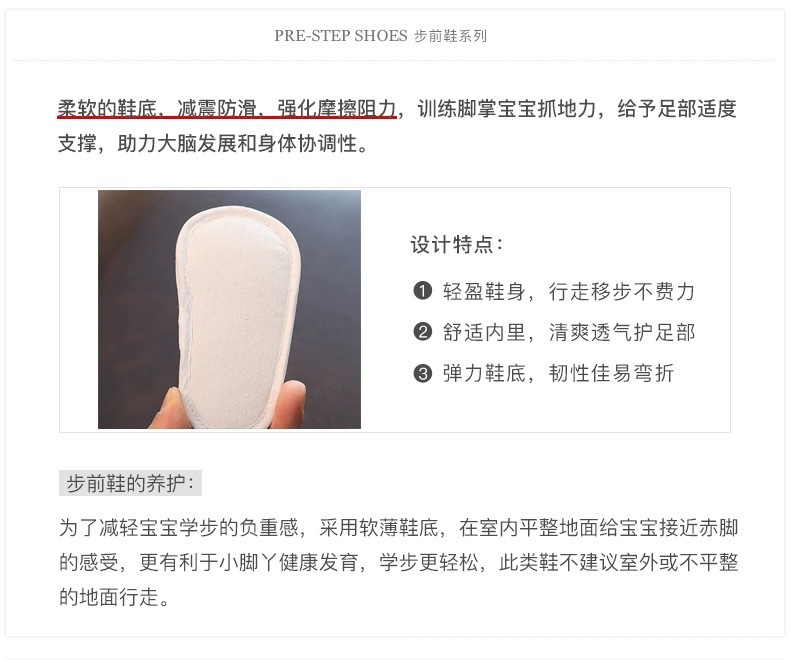Click the gray 步前鞋的养护 label
This screenshot has width=790, height=660.
[130, 484]
